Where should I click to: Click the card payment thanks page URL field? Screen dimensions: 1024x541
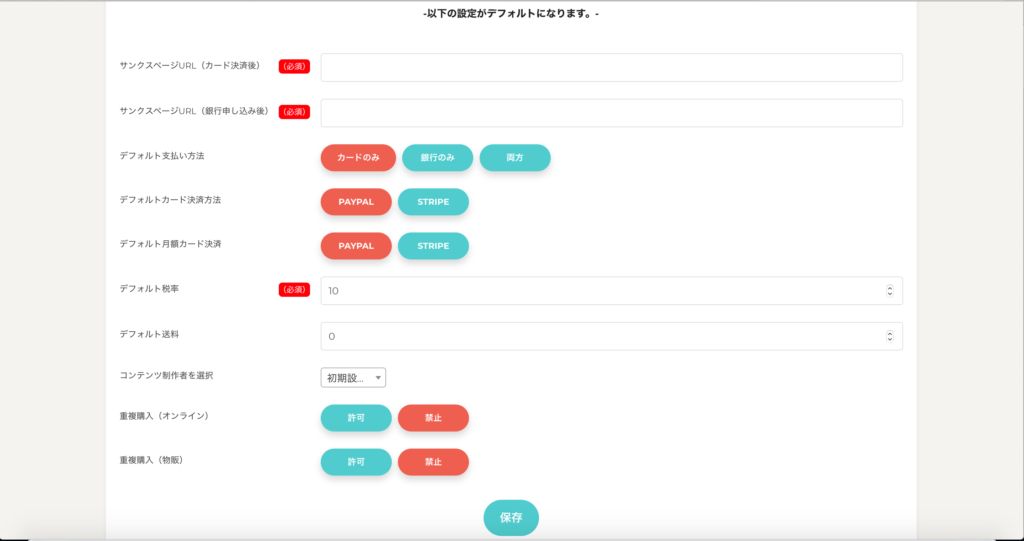(610, 67)
